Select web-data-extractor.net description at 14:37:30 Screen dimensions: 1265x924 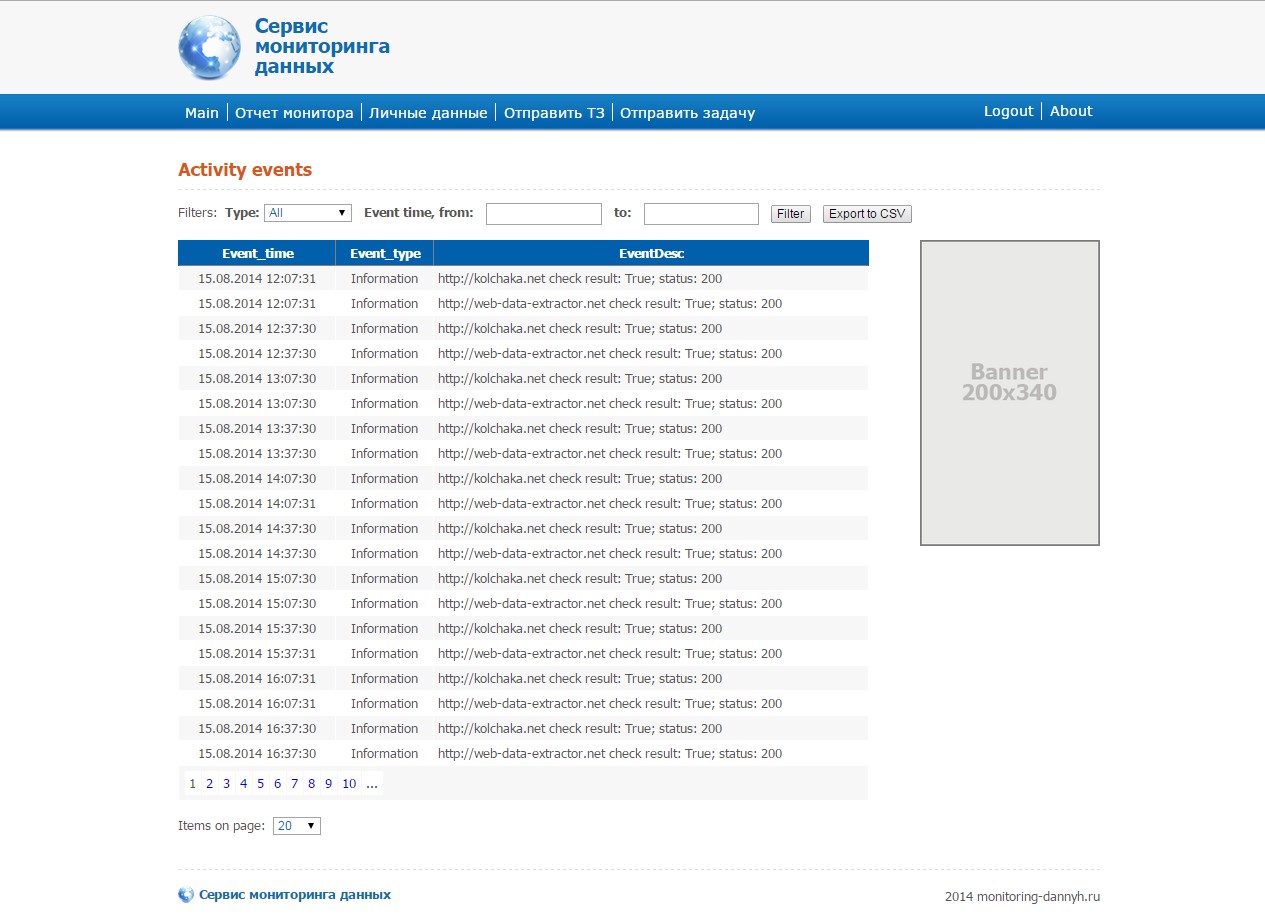[610, 554]
